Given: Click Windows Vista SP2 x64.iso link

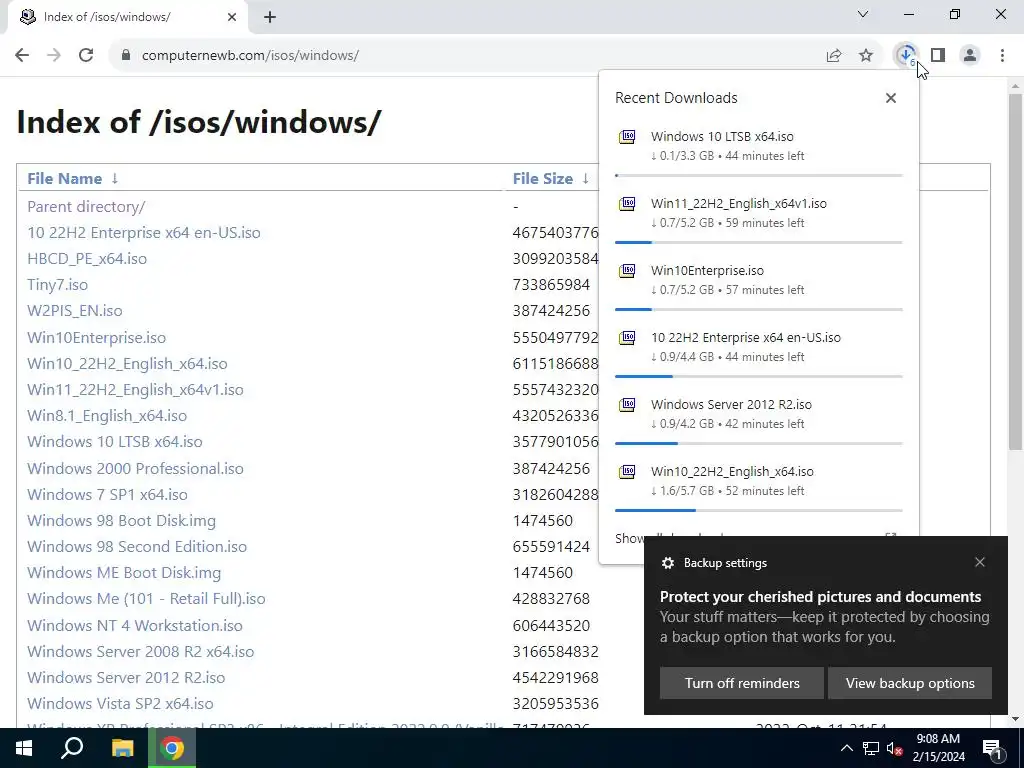Looking at the screenshot, I should pos(120,704).
